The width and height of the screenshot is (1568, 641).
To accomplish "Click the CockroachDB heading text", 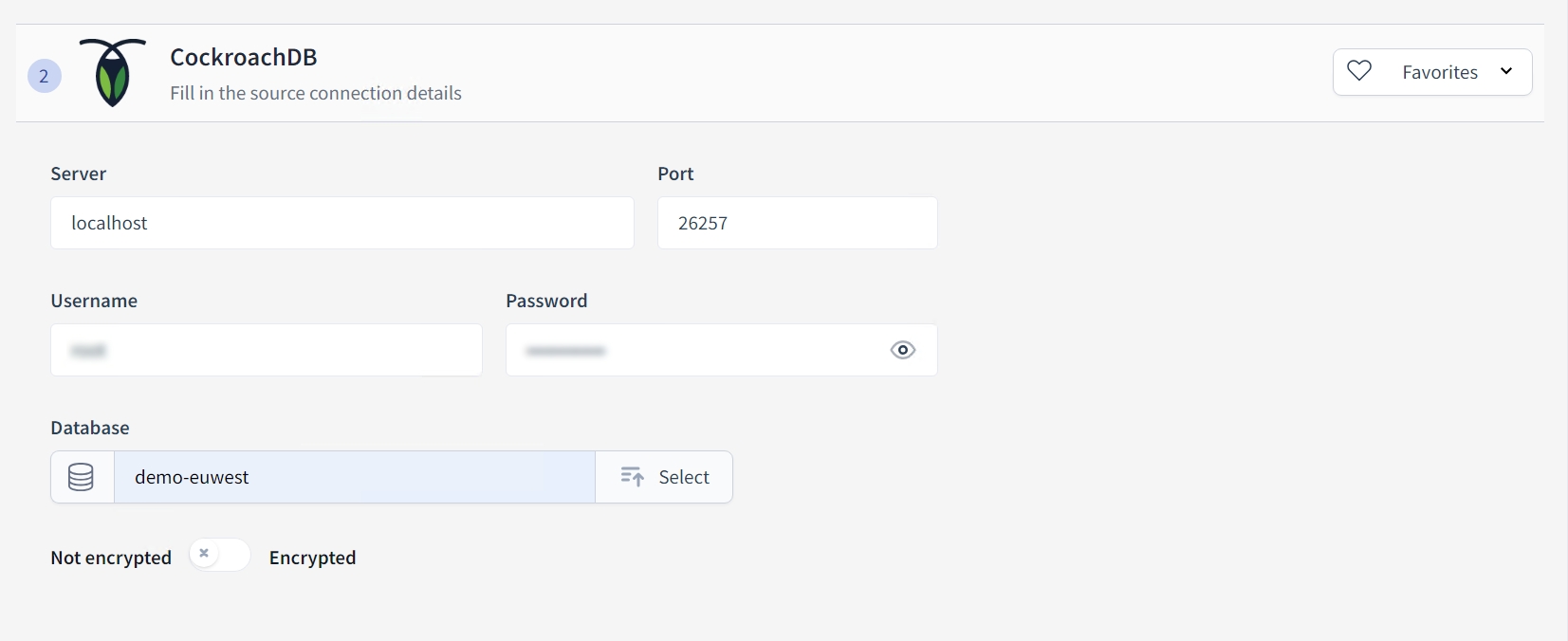I will click(x=244, y=57).
